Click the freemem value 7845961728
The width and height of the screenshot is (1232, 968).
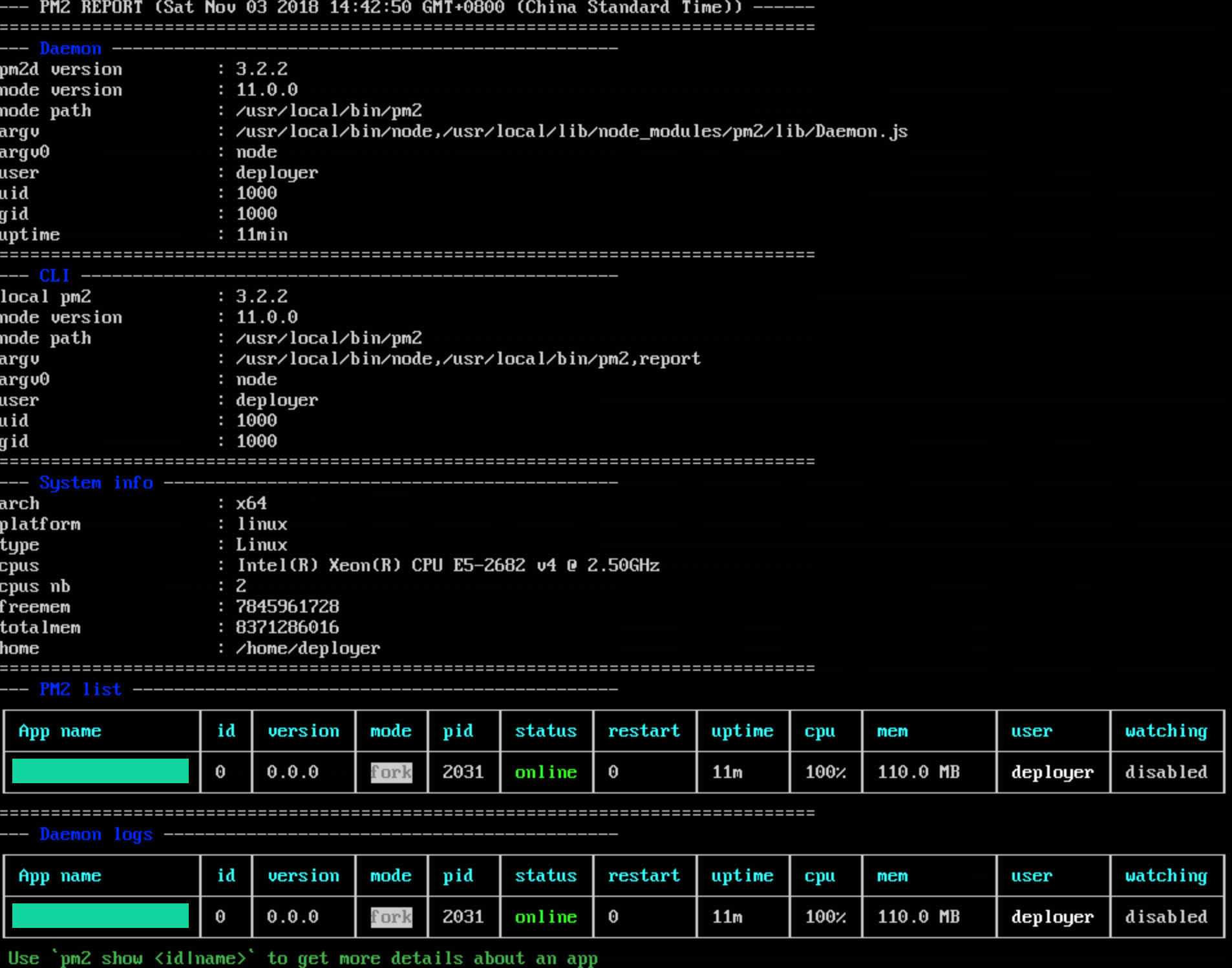287,607
